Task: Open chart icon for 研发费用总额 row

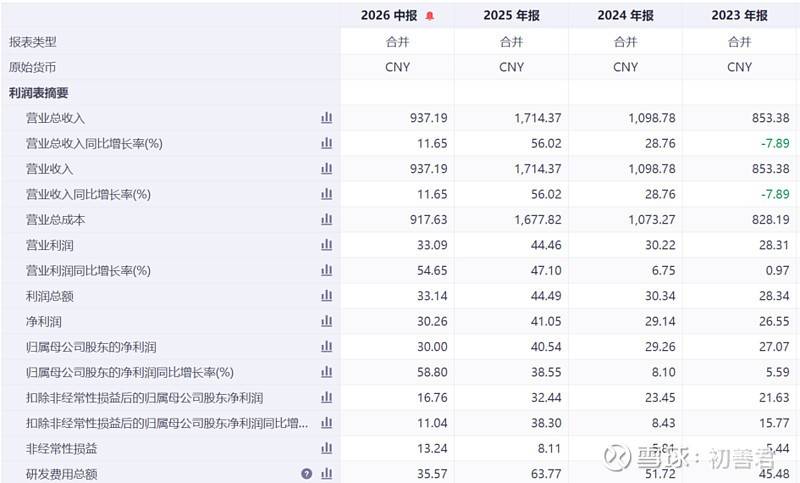Action: 327,474
